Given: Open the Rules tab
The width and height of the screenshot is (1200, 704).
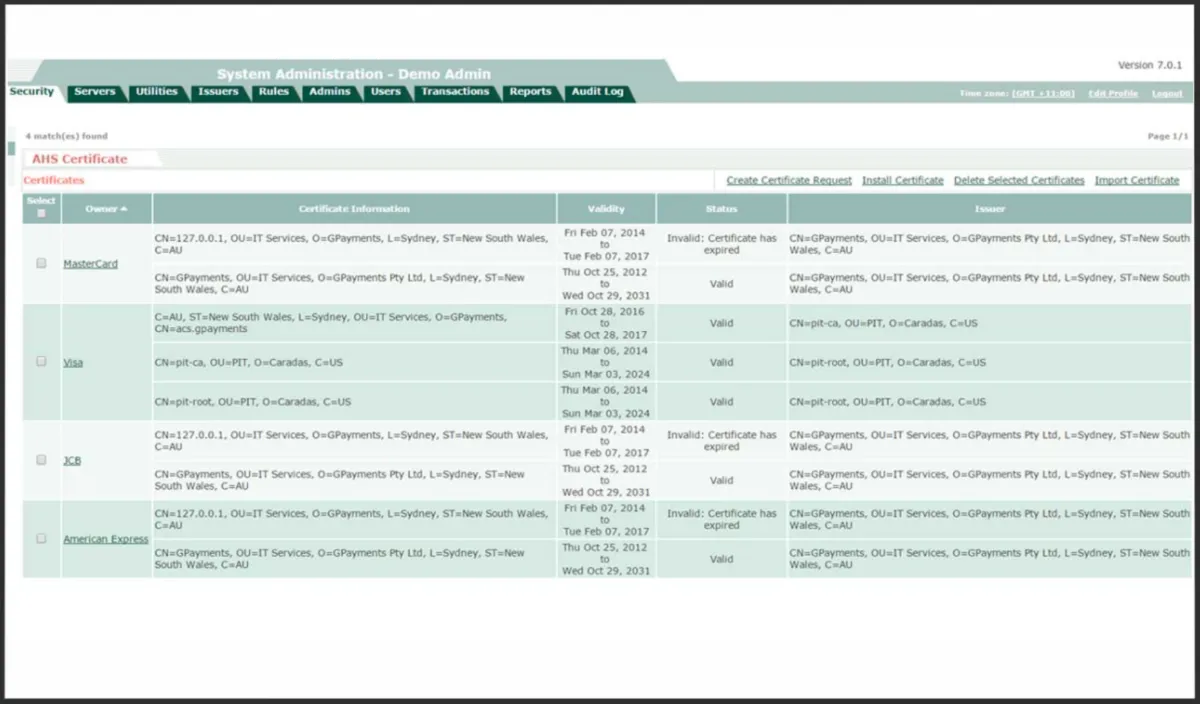Looking at the screenshot, I should 274,92.
